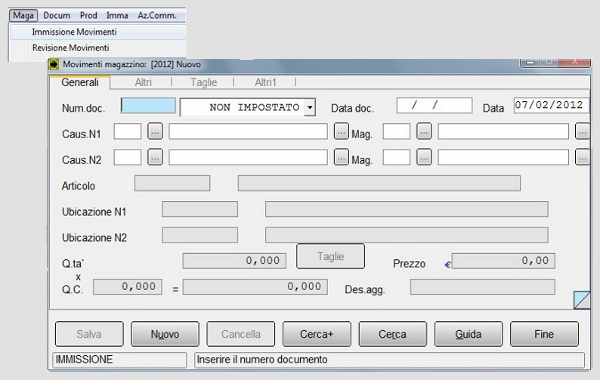Click the Des.agg. field

483,287
